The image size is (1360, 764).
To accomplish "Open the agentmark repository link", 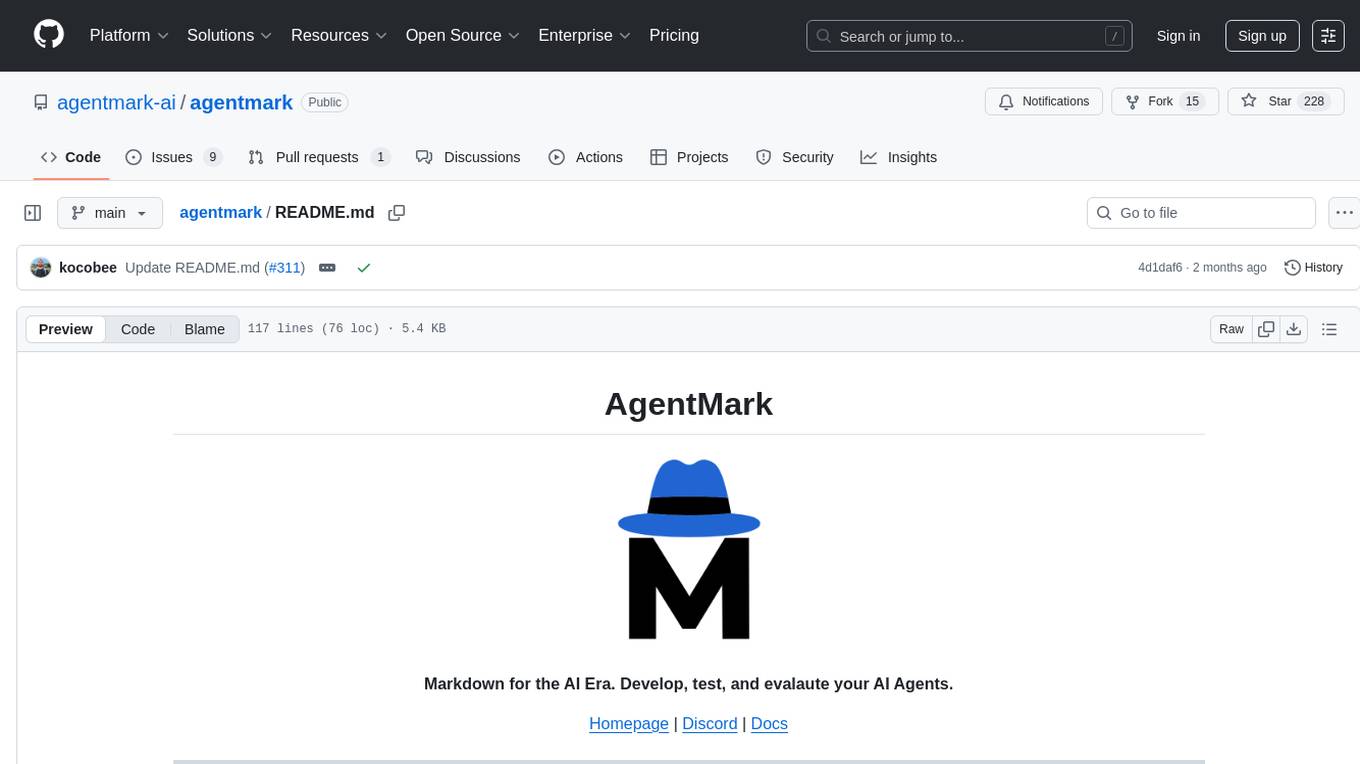I will [241, 102].
